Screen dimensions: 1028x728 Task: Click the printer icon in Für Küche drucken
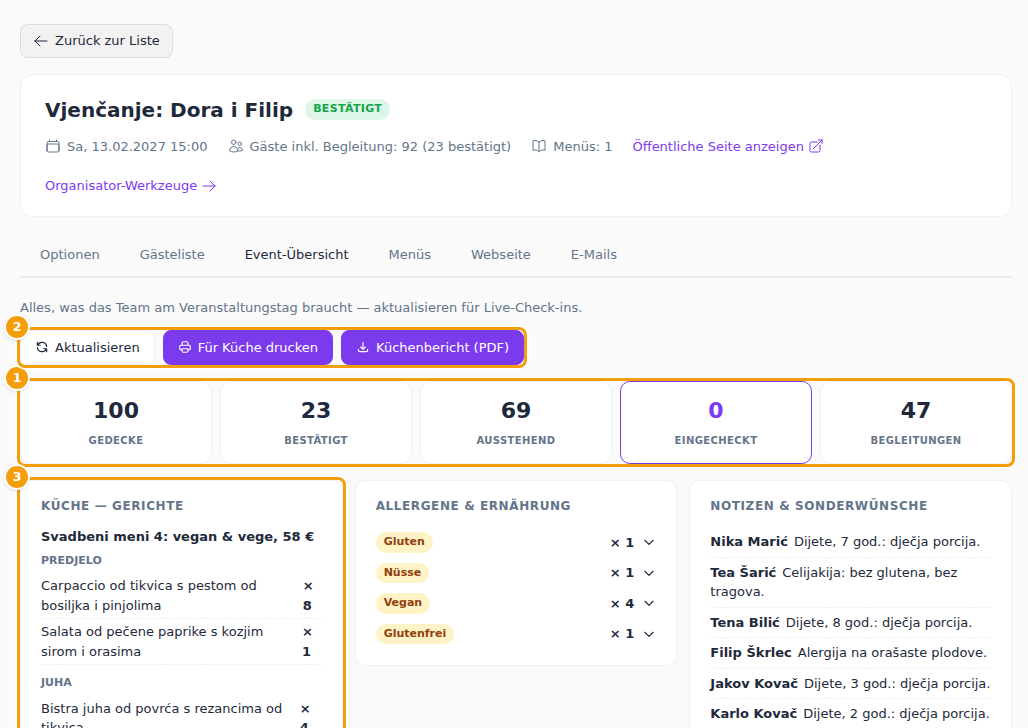186,348
